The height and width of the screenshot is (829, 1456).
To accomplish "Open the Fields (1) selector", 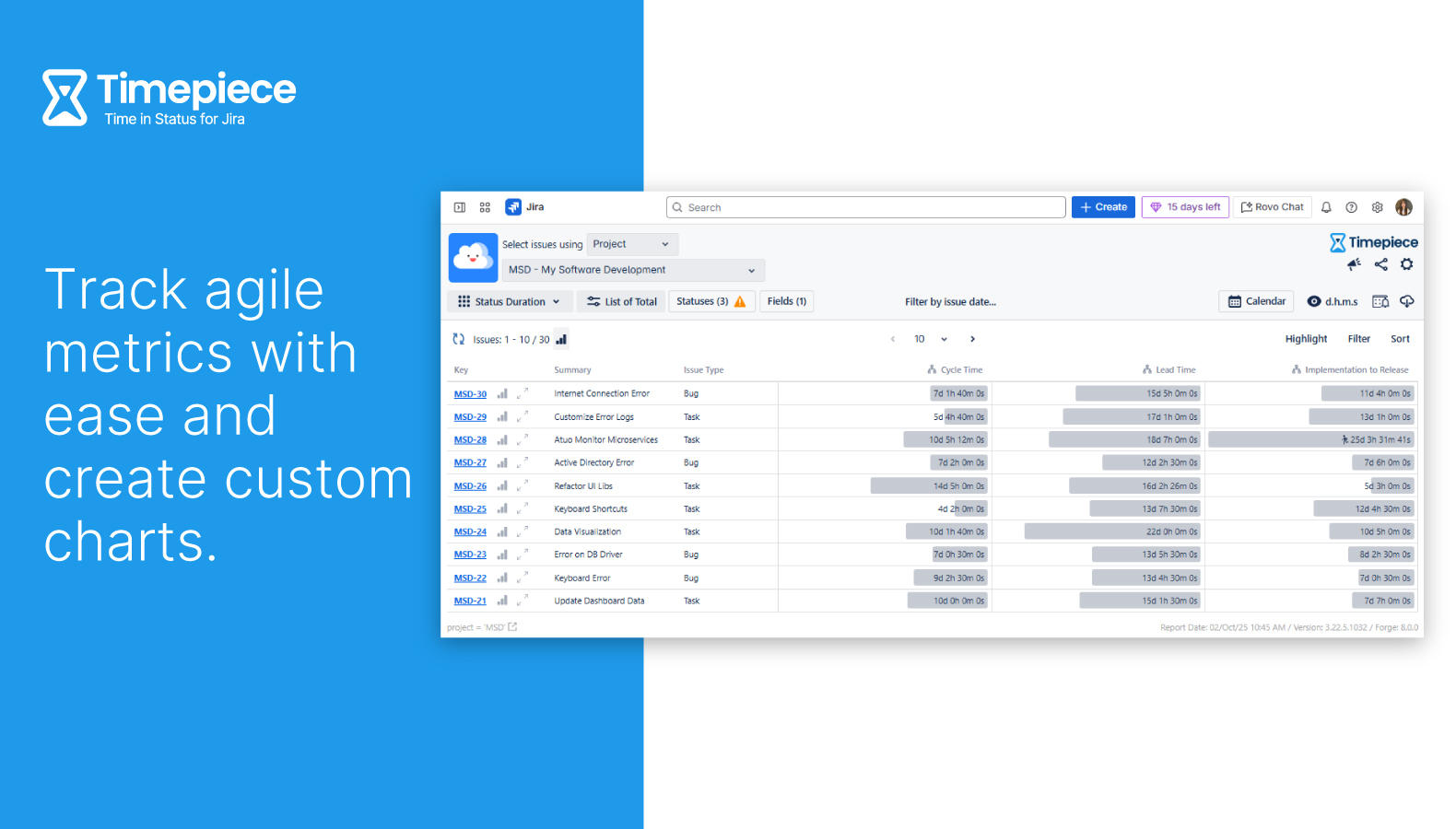I will 787,301.
